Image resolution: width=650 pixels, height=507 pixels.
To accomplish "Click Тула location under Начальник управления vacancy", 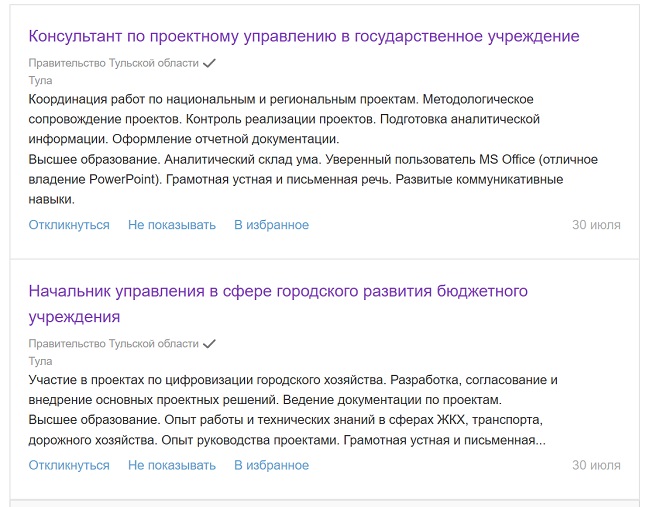I will coord(40,361).
